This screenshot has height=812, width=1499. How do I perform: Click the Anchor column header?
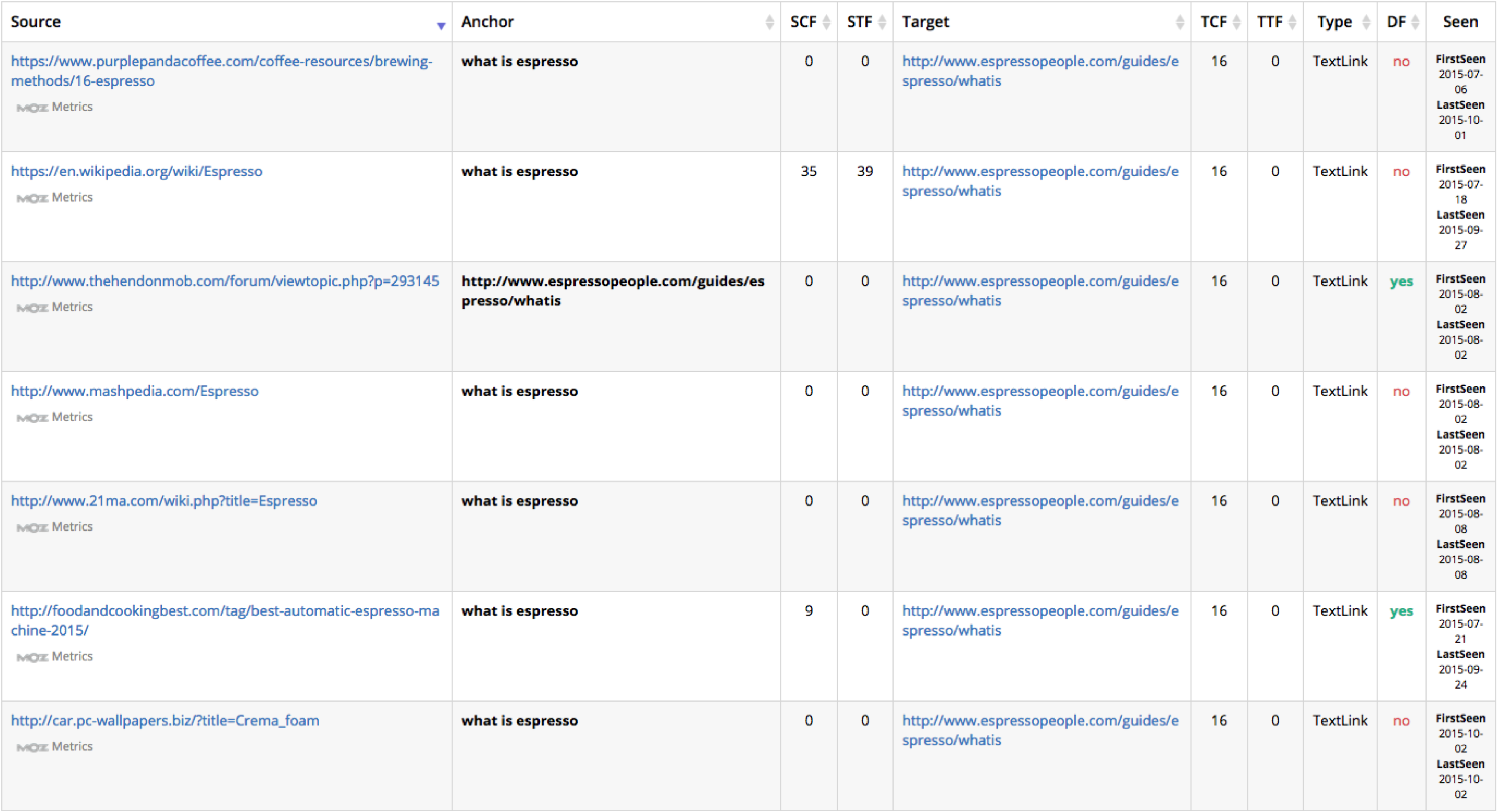tap(616, 21)
